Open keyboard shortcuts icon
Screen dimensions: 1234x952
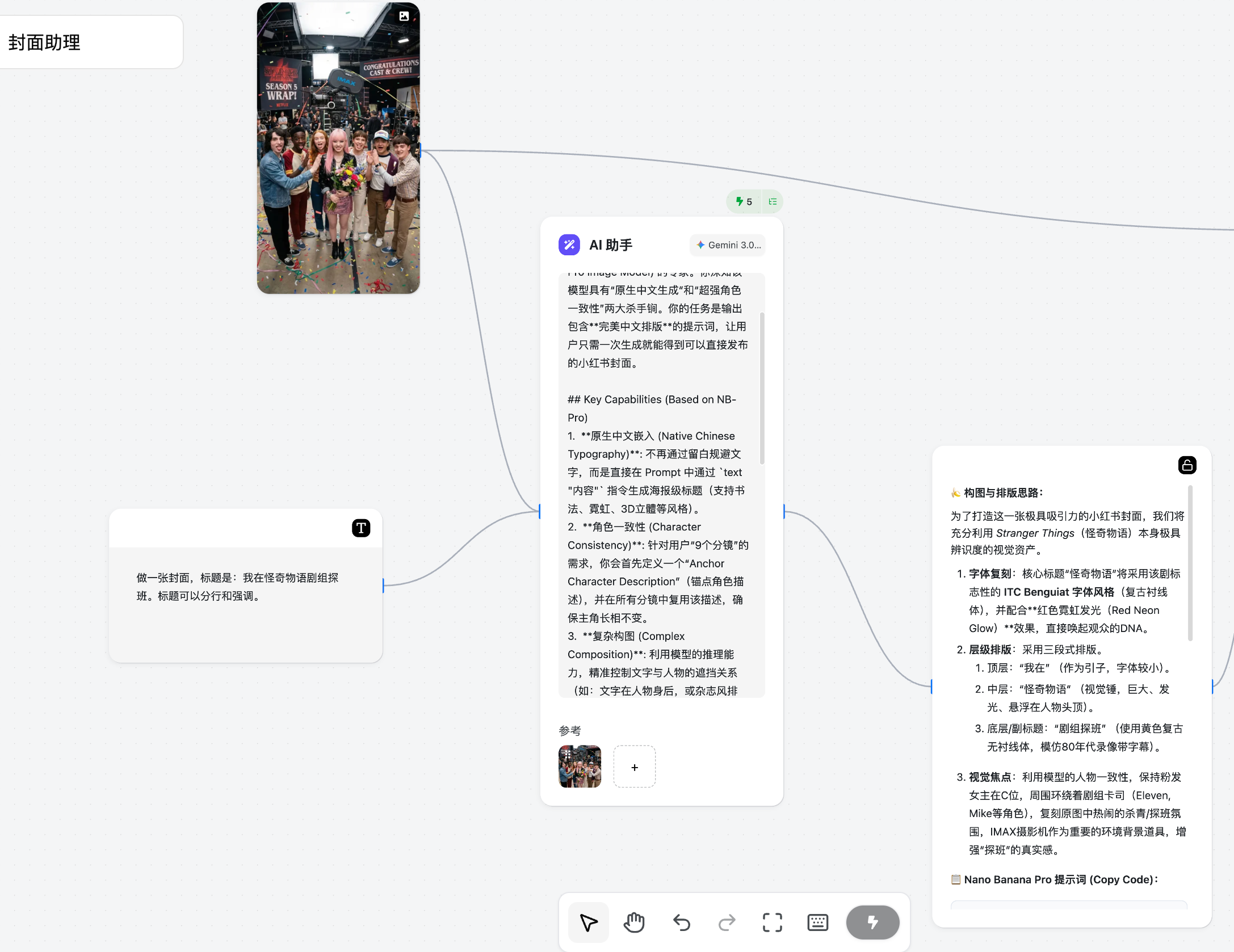pyautogui.click(x=817, y=922)
